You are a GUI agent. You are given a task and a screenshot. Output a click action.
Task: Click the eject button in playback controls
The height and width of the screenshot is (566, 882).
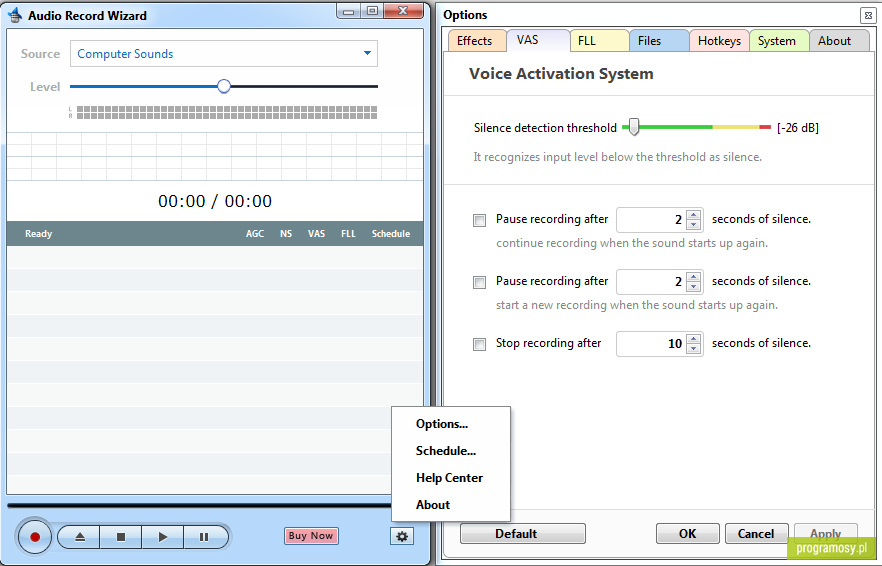(x=79, y=537)
